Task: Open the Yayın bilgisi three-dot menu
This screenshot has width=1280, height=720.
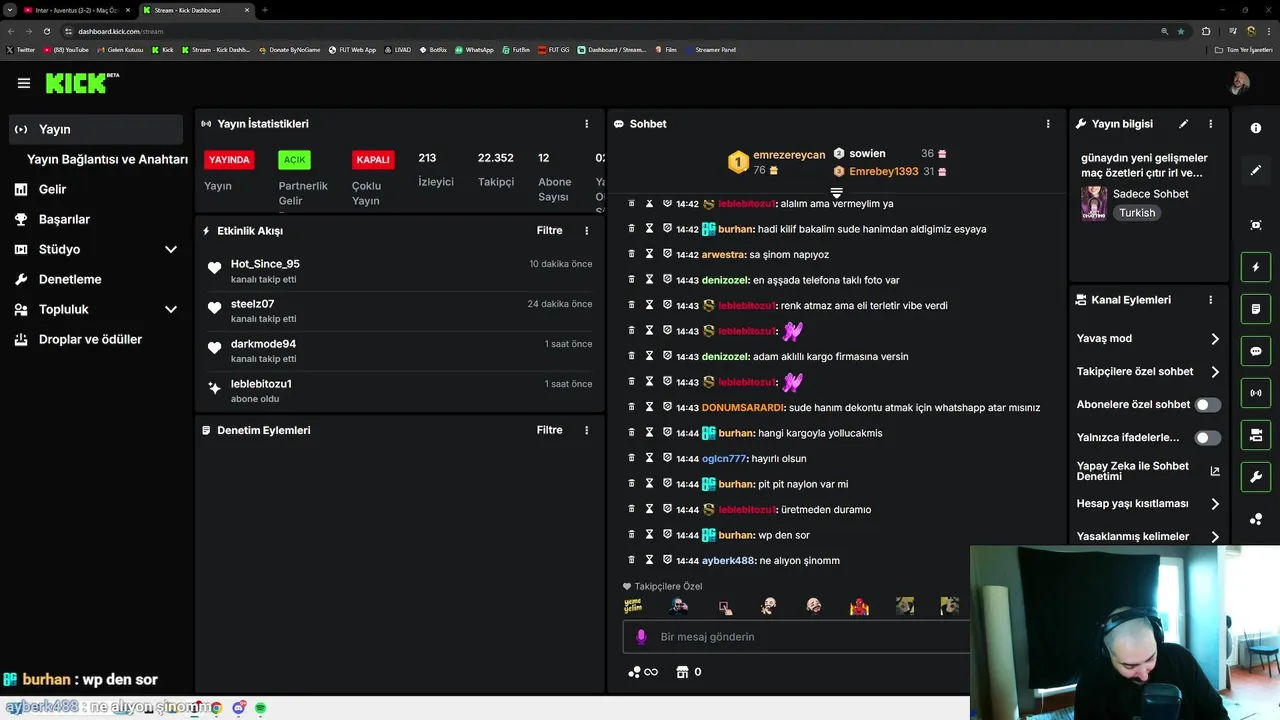Action: coord(1210,124)
